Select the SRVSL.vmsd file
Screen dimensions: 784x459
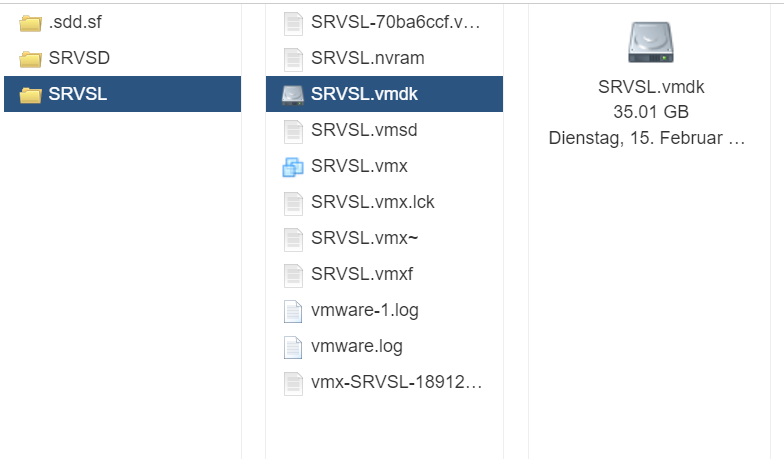364,130
